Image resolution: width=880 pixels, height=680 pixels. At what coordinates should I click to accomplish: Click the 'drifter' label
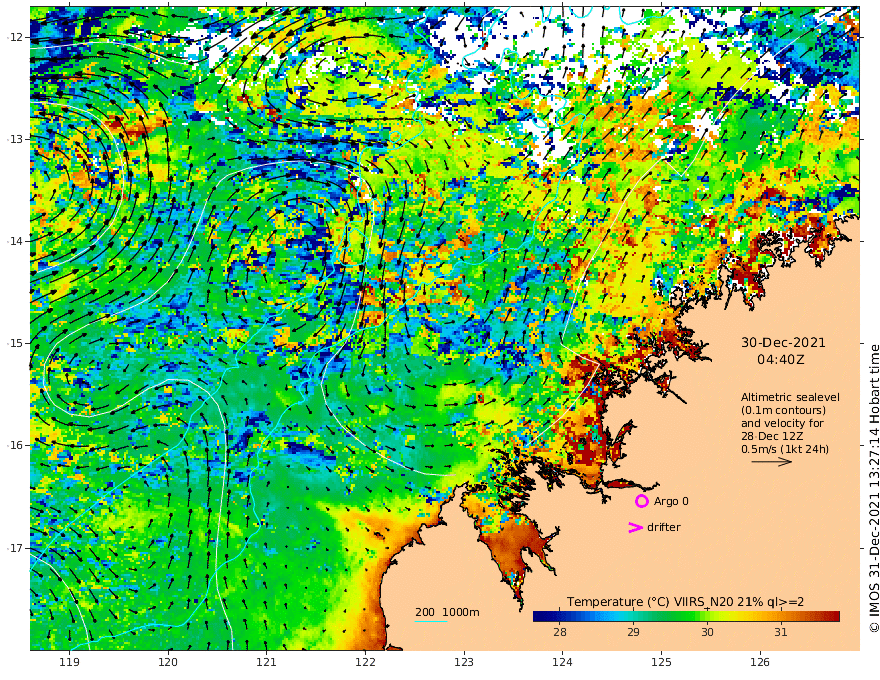pyautogui.click(x=663, y=527)
